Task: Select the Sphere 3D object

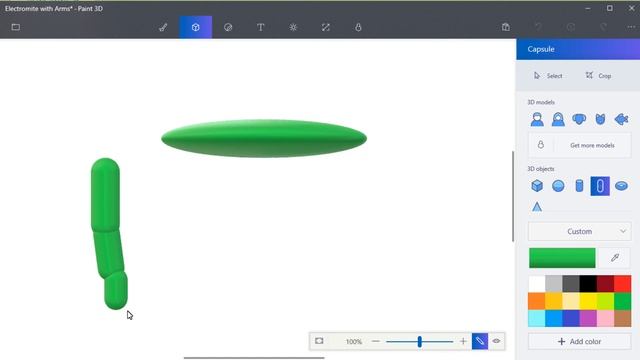Action: click(x=558, y=186)
